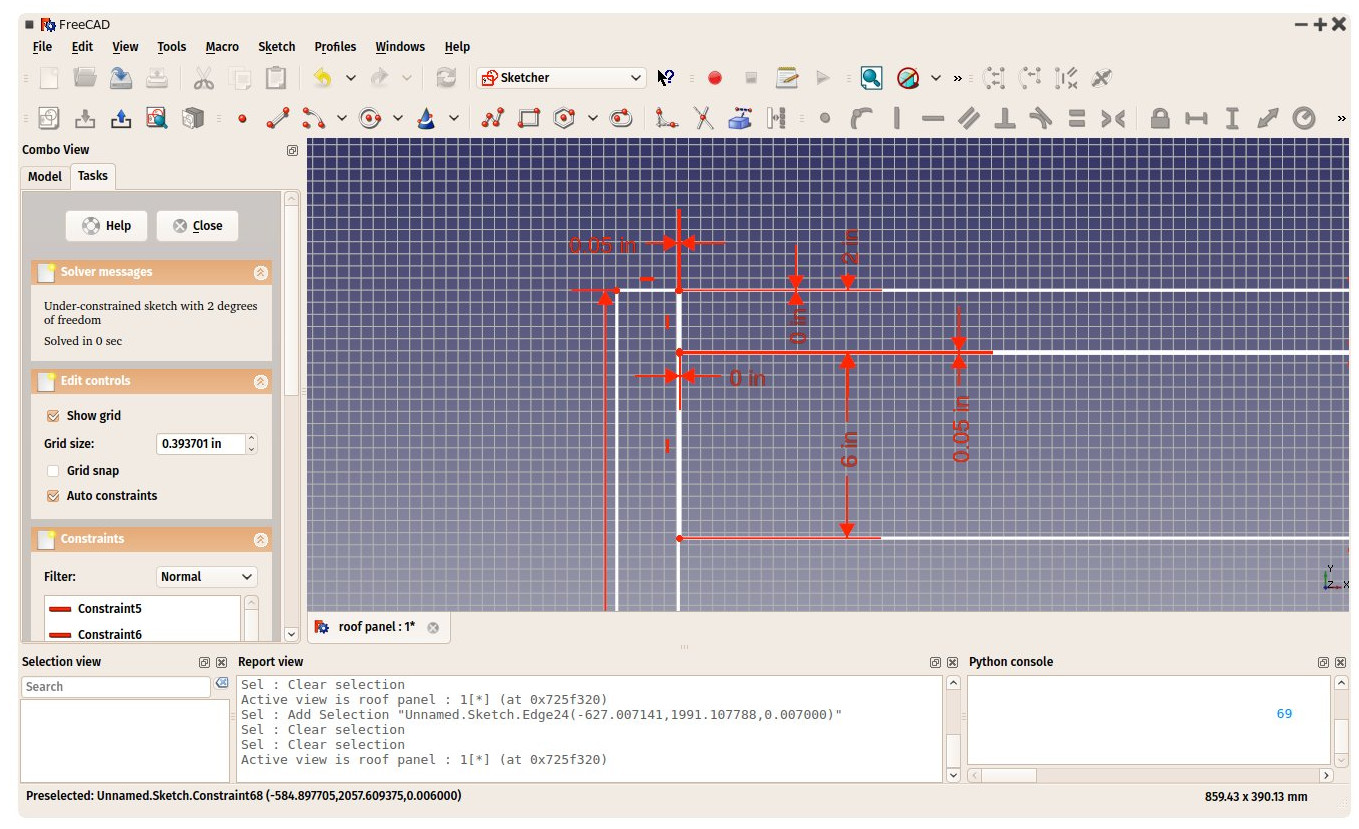Open the draw style dropdown arrow
Screen dimensions: 1359x829
coord(936,77)
